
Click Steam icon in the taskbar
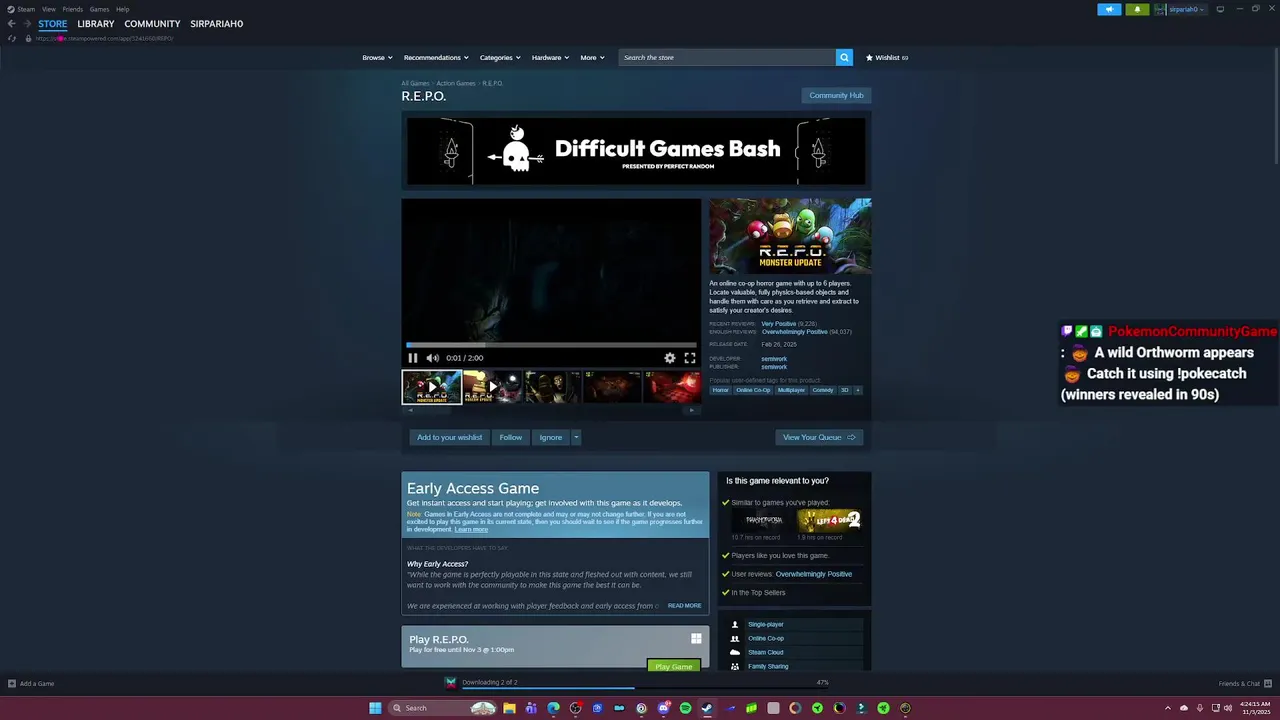(x=707, y=708)
